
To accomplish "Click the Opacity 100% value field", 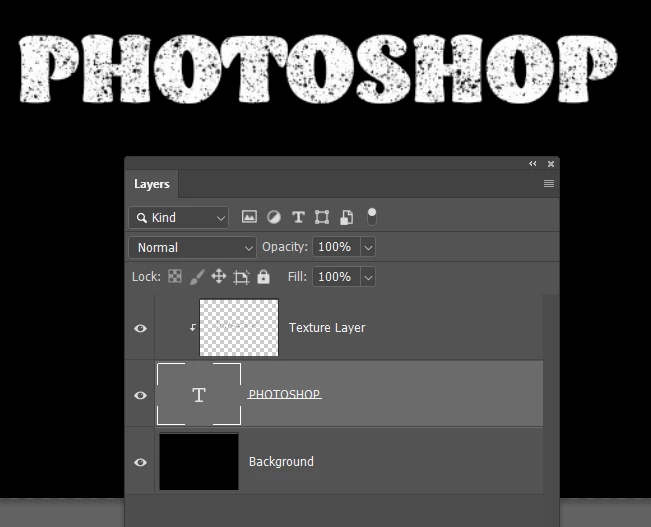I will click(x=336, y=247).
